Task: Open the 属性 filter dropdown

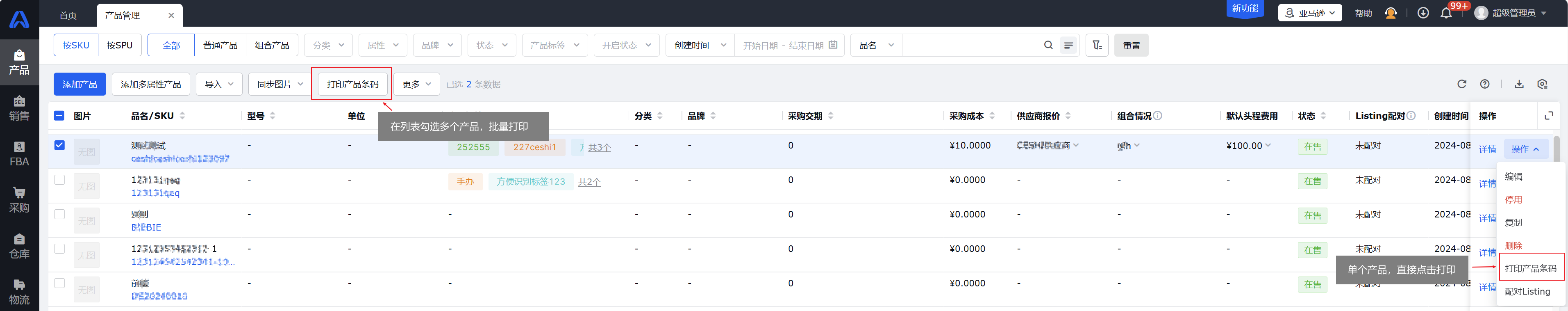Action: tap(383, 45)
